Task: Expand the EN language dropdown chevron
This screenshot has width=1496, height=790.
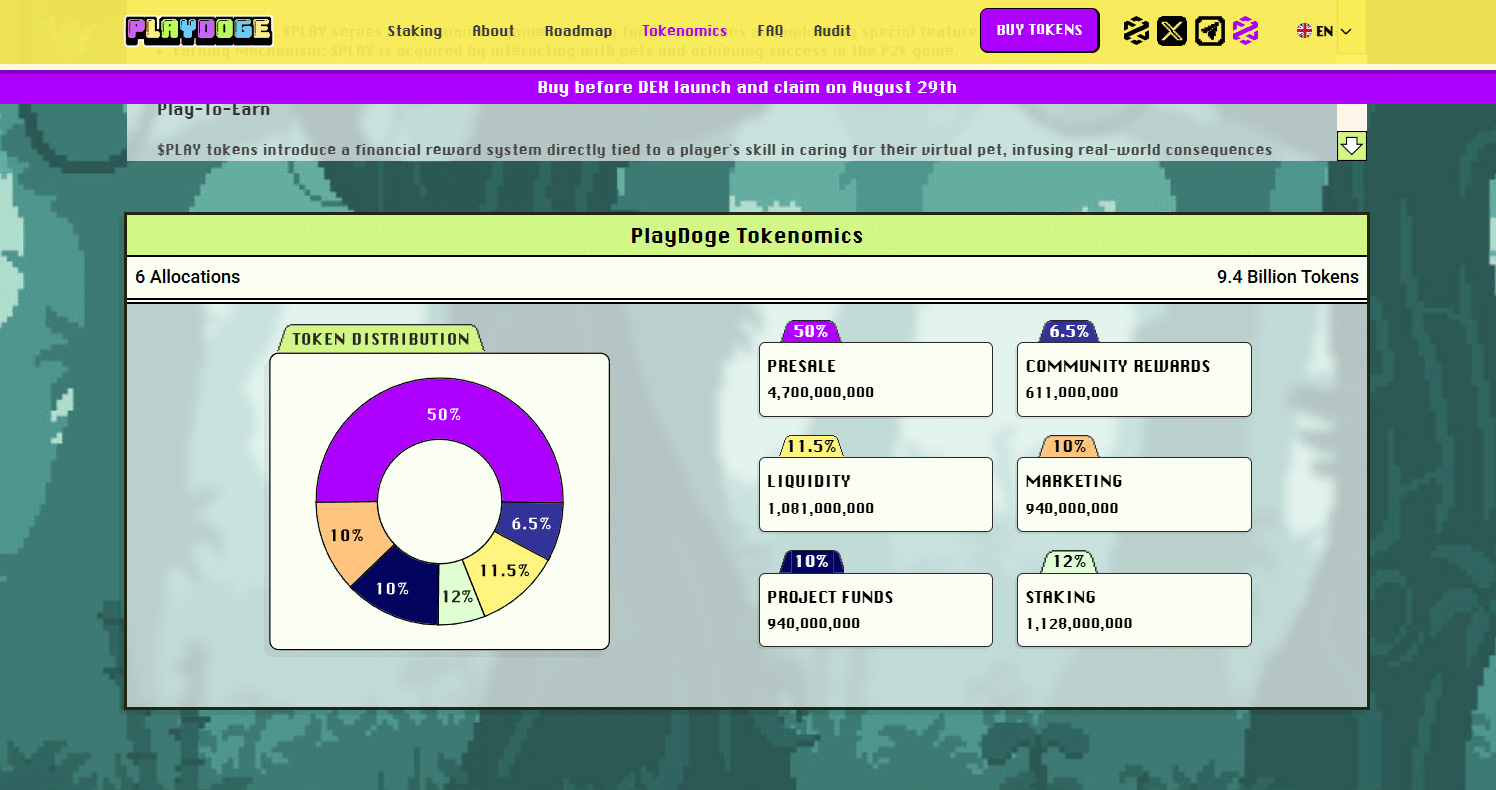Action: point(1346,31)
